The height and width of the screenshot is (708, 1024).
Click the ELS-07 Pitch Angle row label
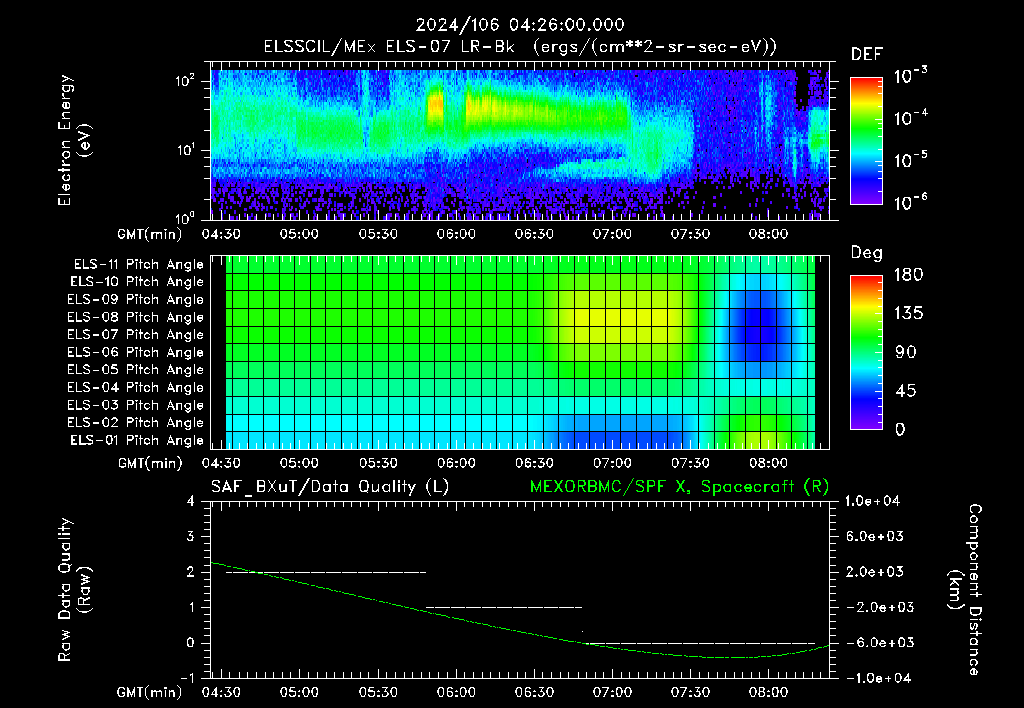point(136,335)
